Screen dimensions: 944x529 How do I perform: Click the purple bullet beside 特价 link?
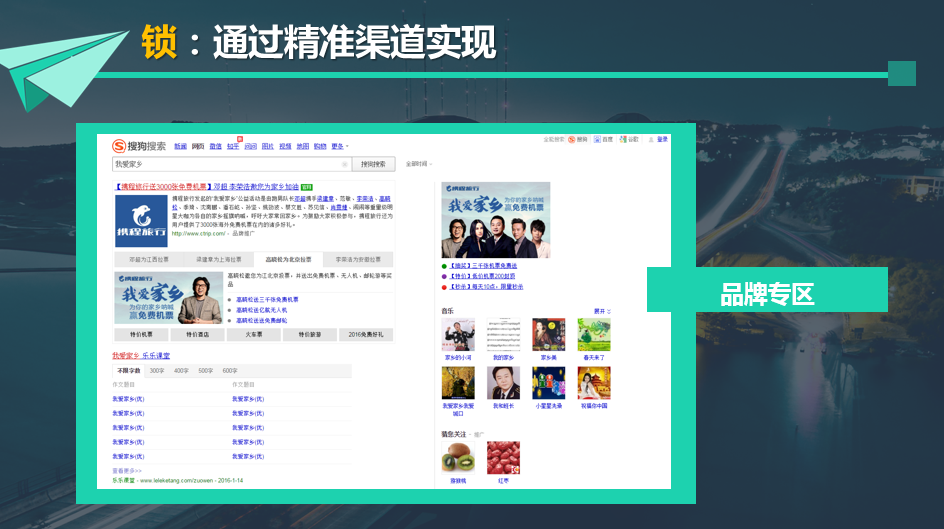(x=444, y=277)
